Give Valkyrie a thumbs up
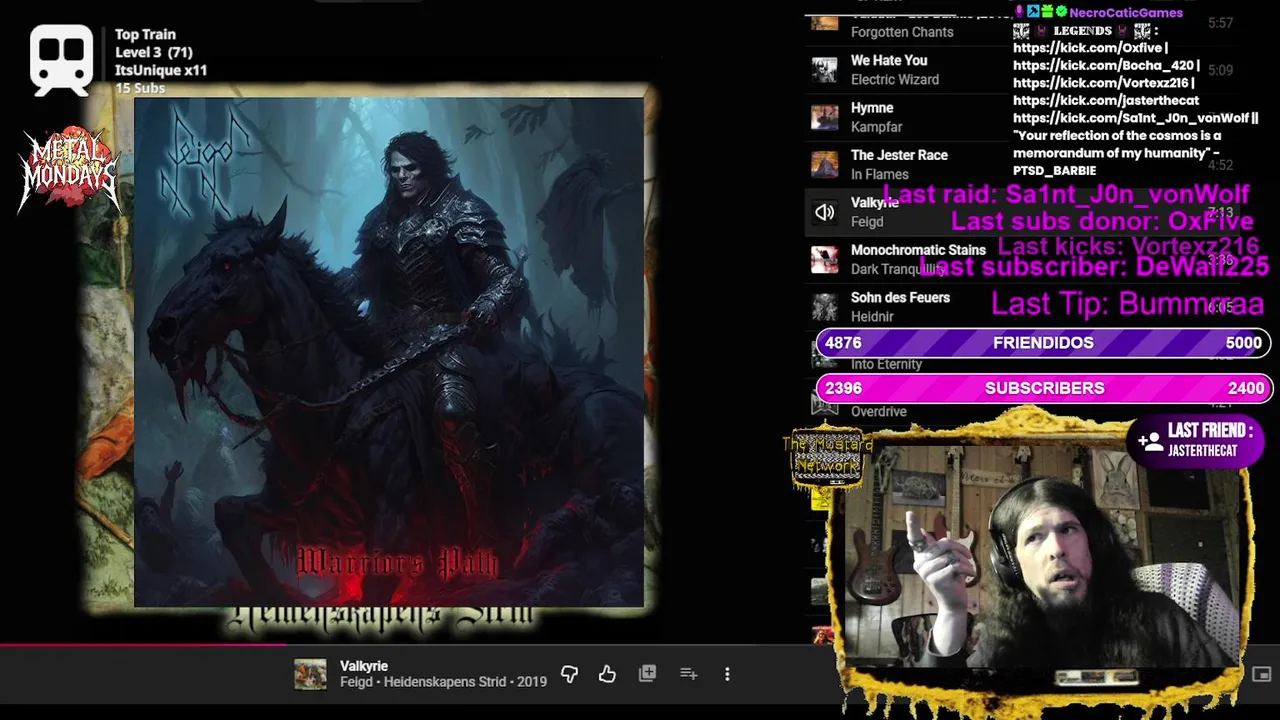 607,674
